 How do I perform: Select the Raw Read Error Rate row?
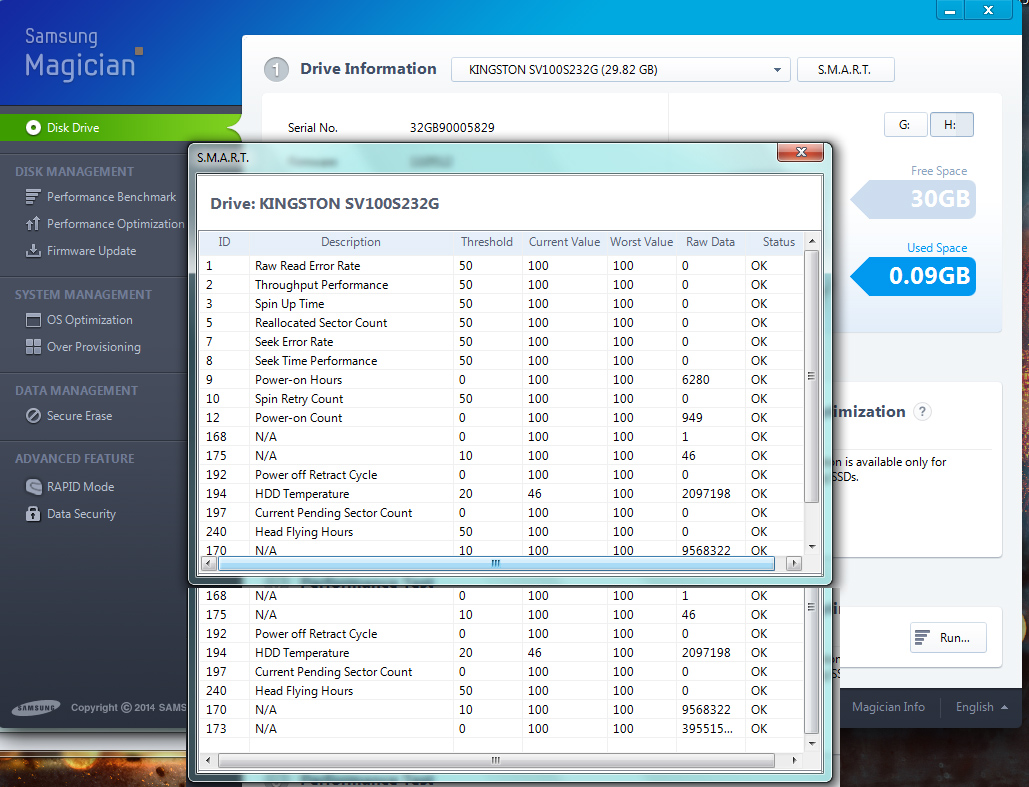[501, 266]
